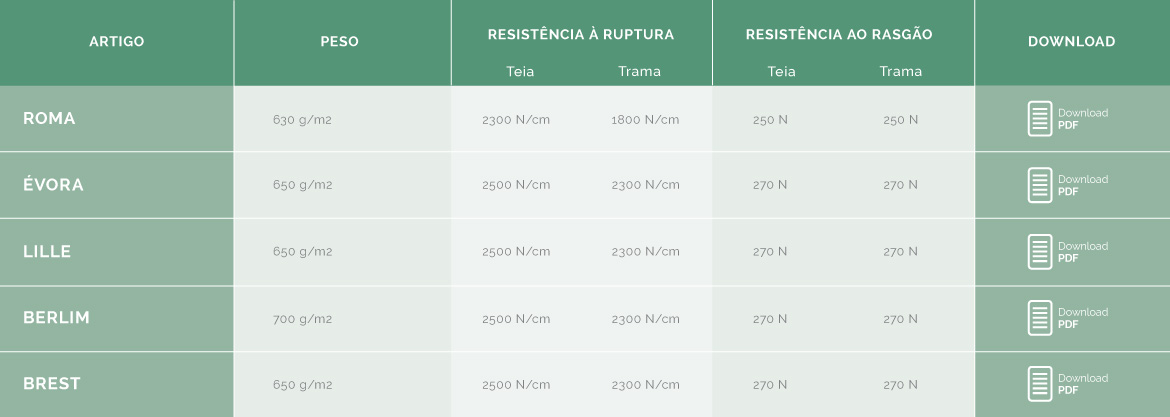Screen dimensions: 1170x417
Task: Select the ROMA article name
Action: (49, 119)
